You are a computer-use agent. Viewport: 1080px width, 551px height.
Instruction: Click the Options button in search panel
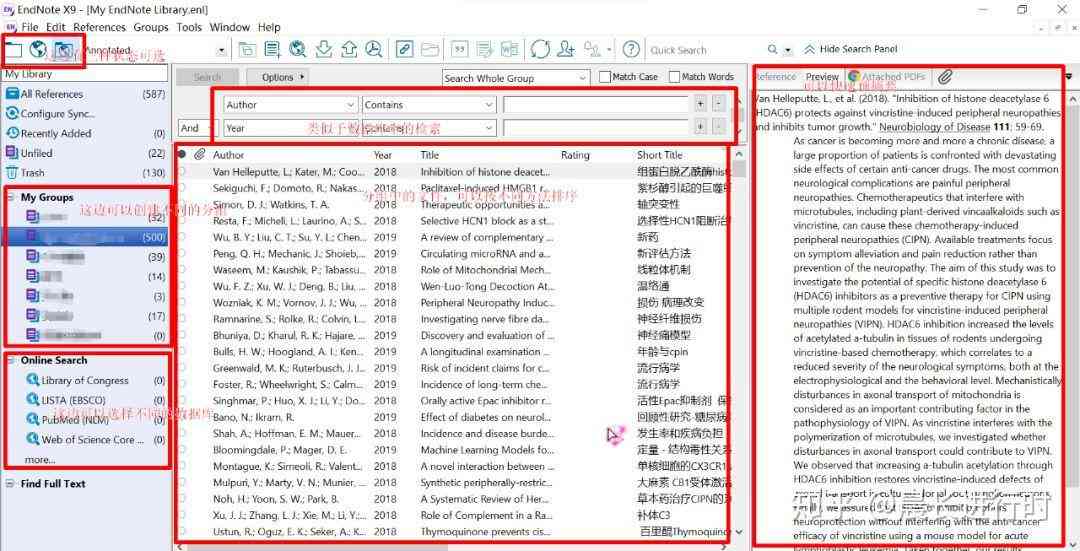[x=277, y=77]
